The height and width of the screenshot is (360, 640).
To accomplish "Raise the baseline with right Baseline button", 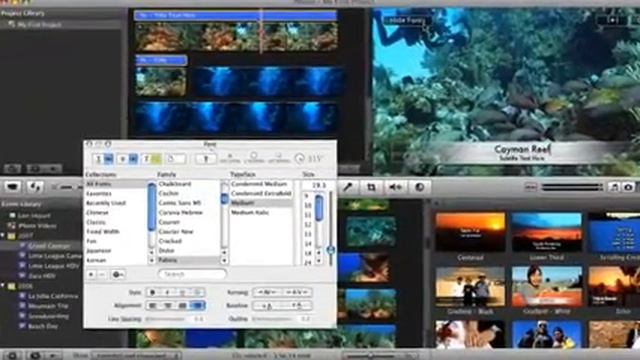I will point(297,305).
